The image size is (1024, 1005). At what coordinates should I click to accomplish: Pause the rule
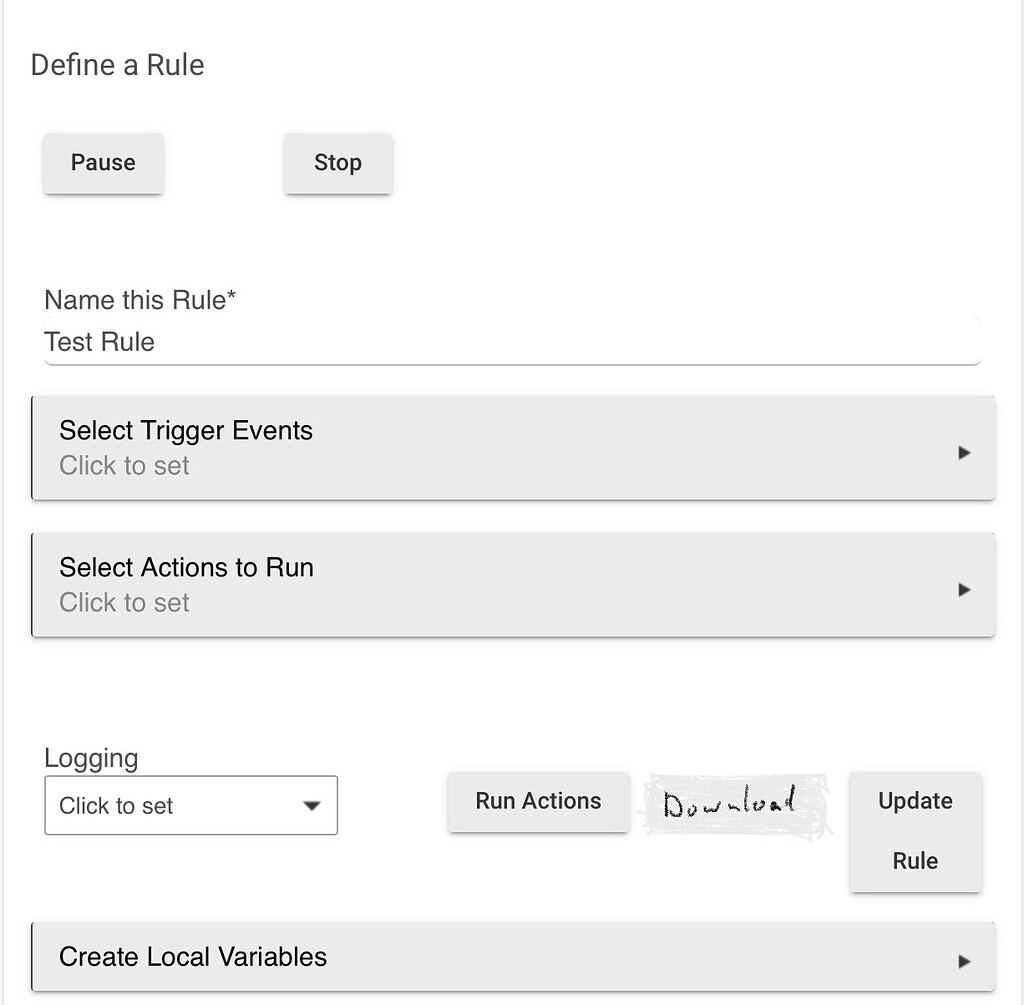tap(103, 163)
